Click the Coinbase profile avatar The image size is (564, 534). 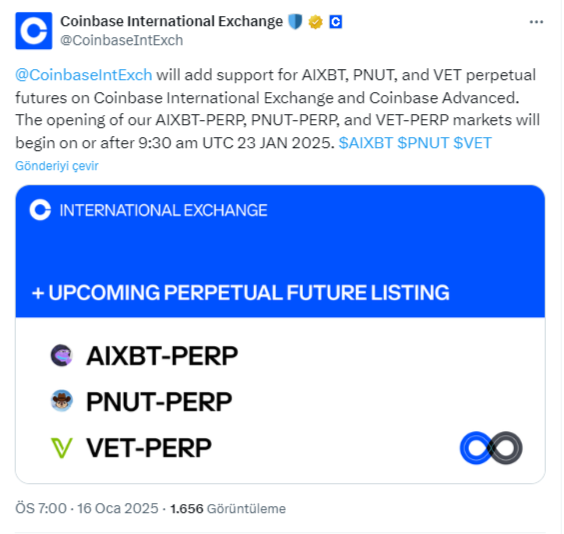pos(33,31)
